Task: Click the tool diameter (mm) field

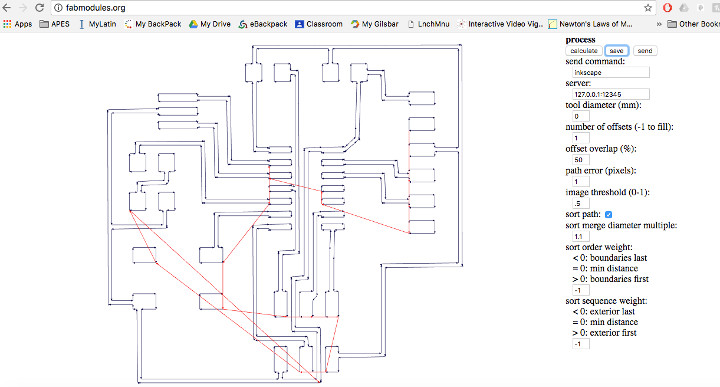Action: click(x=581, y=116)
